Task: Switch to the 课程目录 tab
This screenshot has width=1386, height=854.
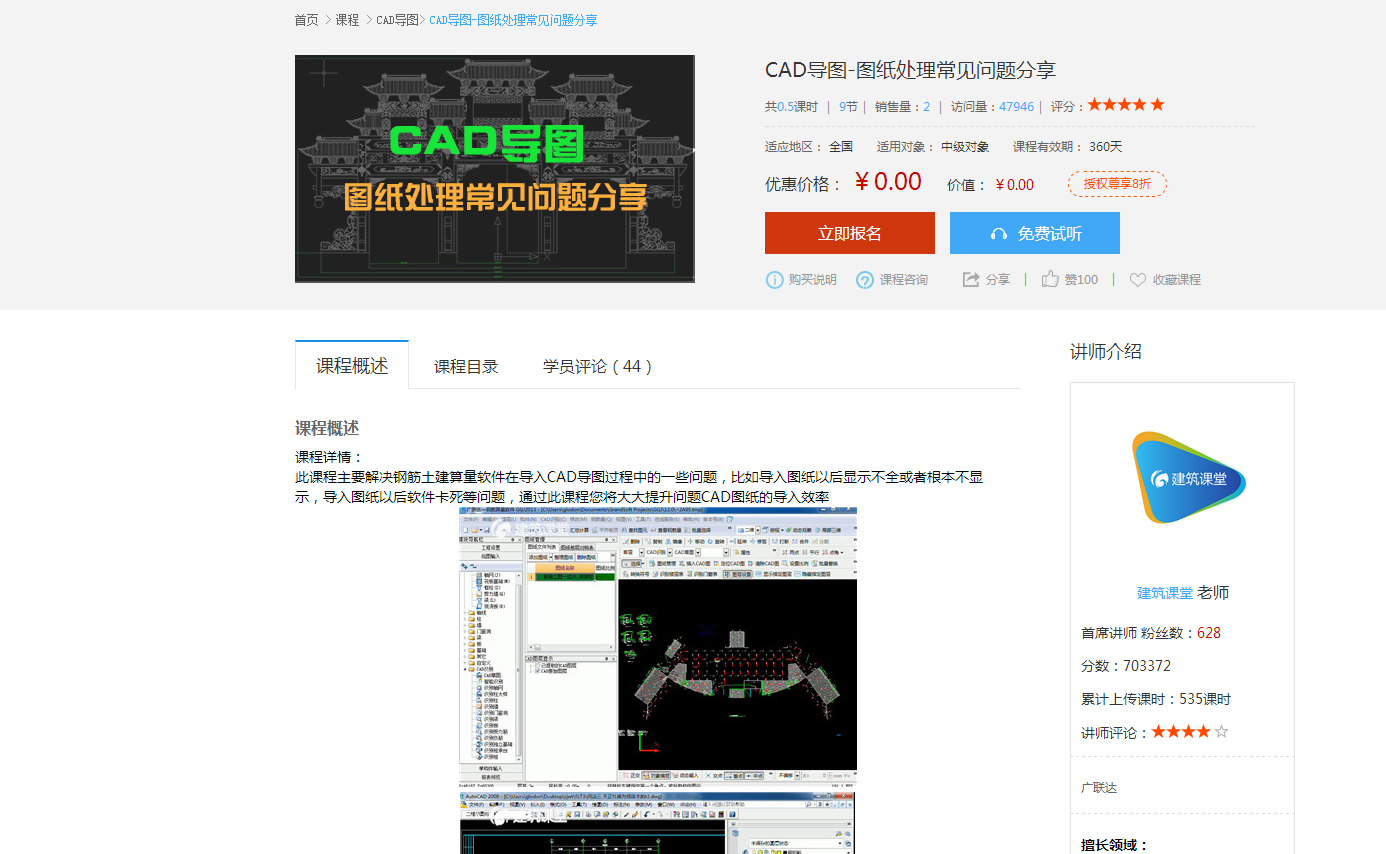Action: pyautogui.click(x=466, y=366)
